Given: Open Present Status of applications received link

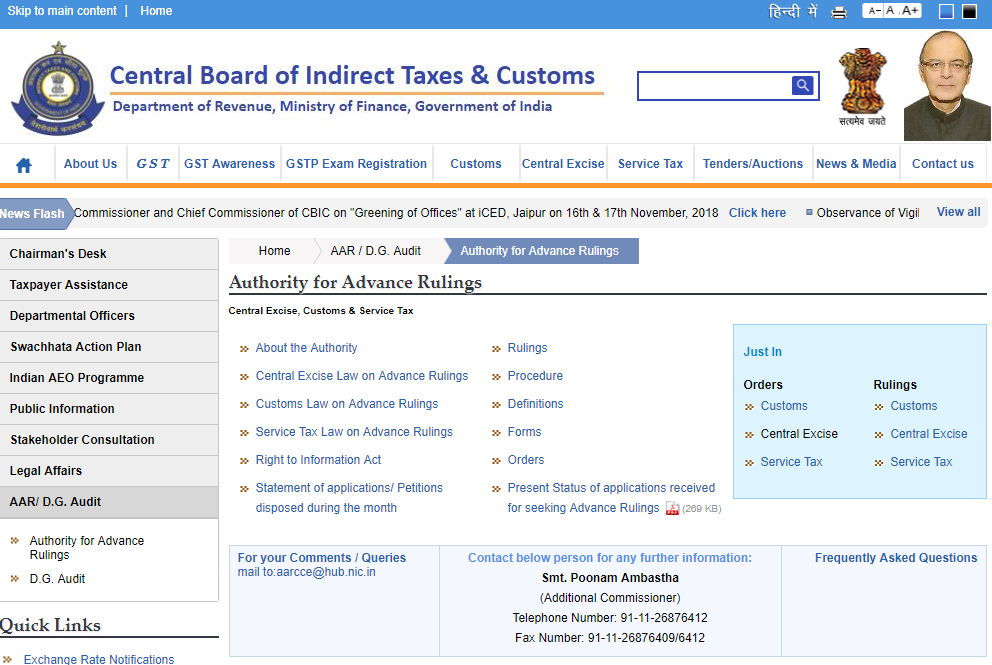Looking at the screenshot, I should point(611,498).
